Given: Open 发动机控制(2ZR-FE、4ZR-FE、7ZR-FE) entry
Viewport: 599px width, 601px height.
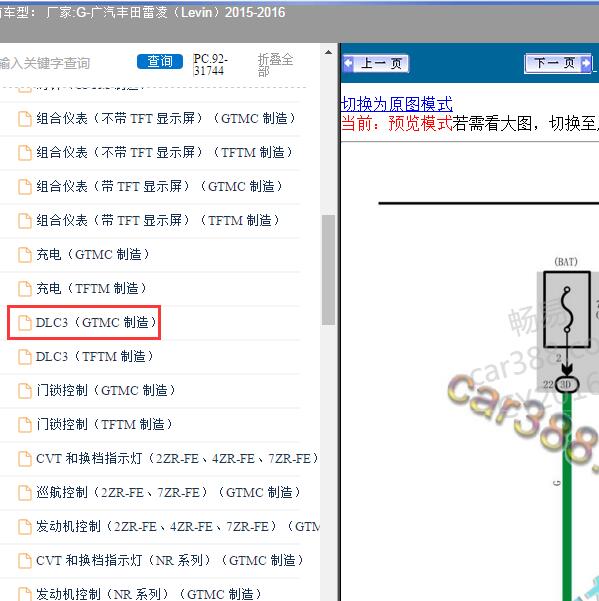Looking at the screenshot, I should (178, 526).
